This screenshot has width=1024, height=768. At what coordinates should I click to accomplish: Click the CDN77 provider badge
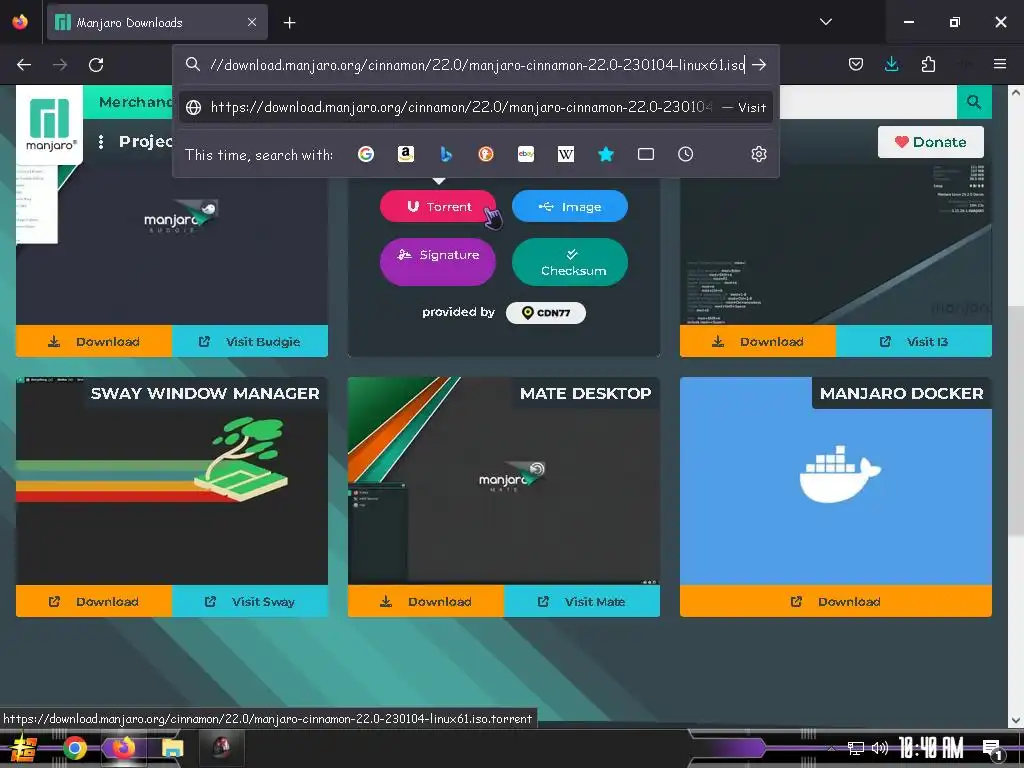click(x=545, y=312)
